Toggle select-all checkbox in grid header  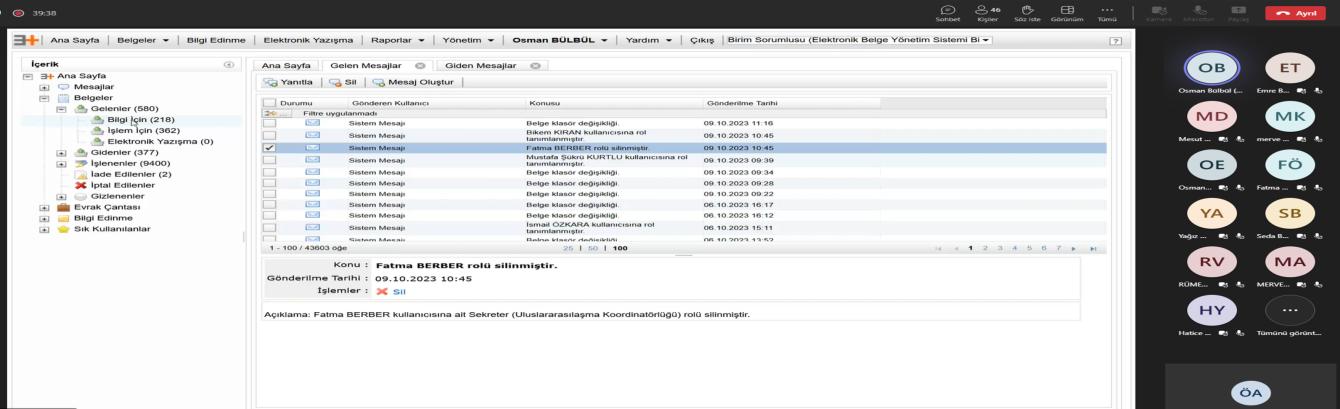(x=269, y=103)
